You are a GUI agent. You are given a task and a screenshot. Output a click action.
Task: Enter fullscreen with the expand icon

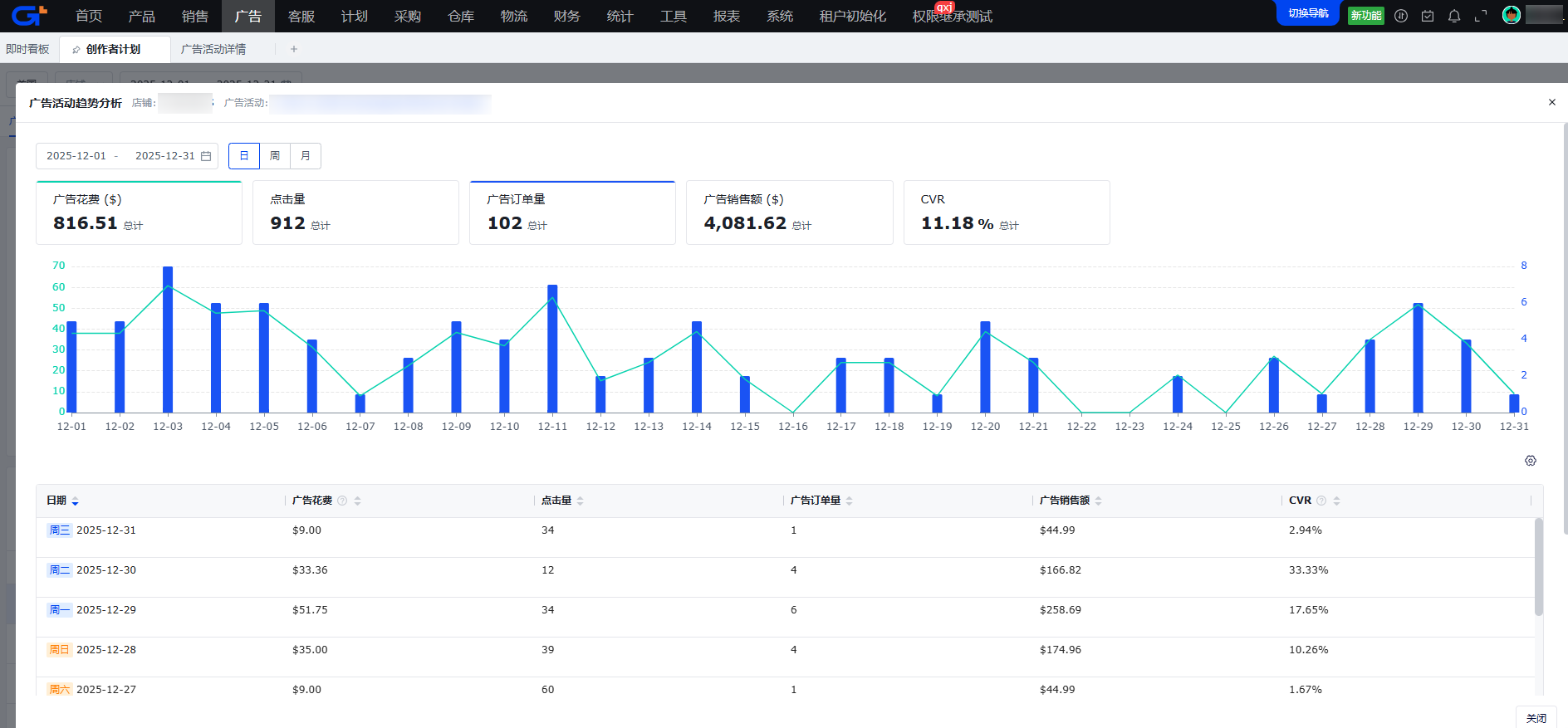point(1481,16)
